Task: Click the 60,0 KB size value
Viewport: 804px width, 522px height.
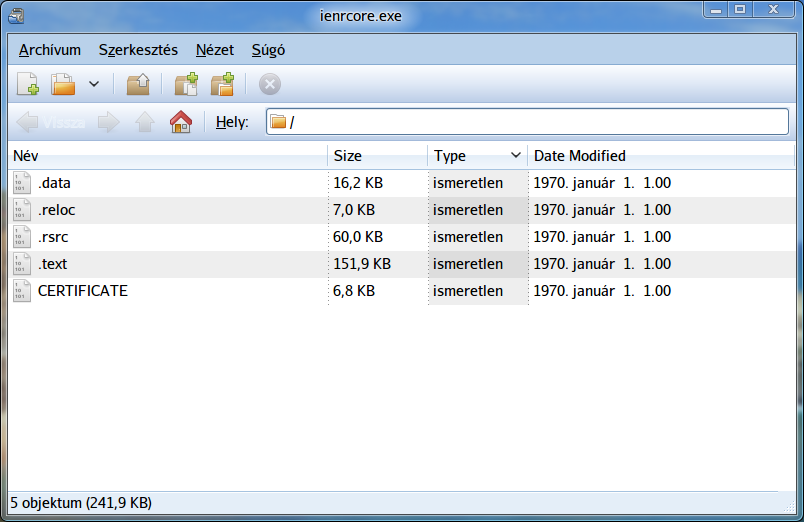Action: (x=358, y=237)
